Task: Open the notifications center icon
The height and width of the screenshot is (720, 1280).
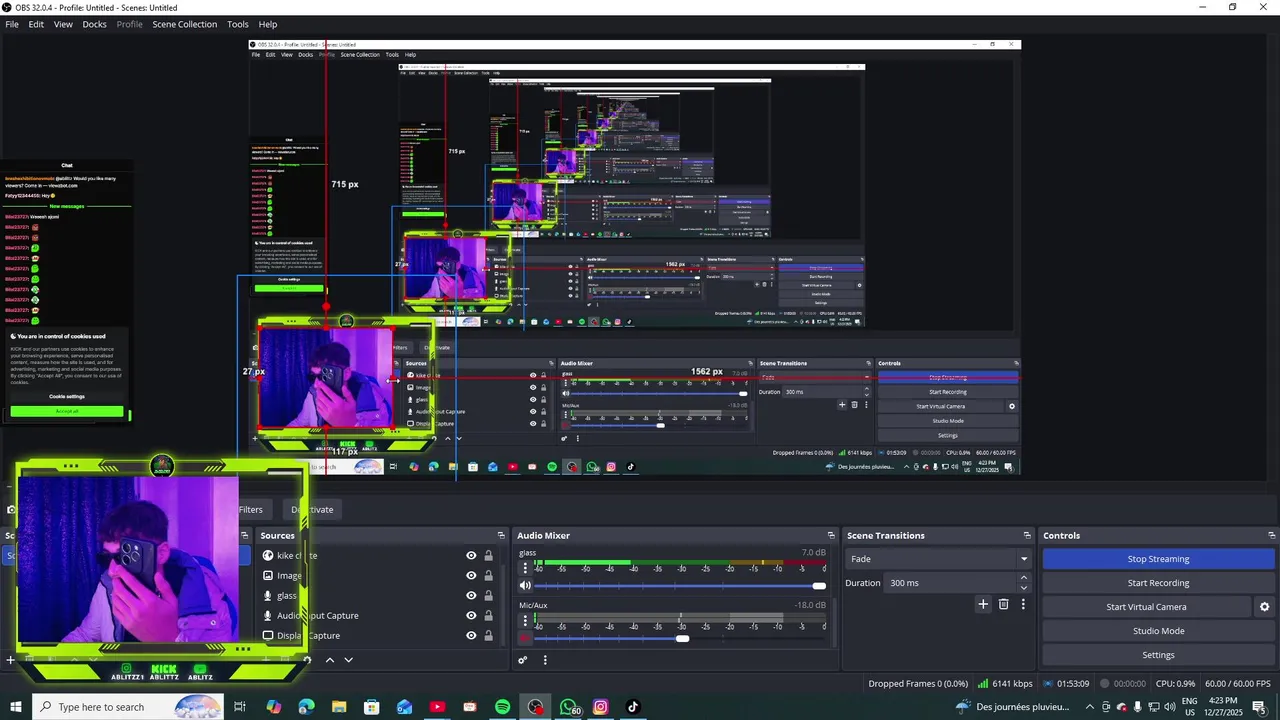Action: tap(1258, 707)
